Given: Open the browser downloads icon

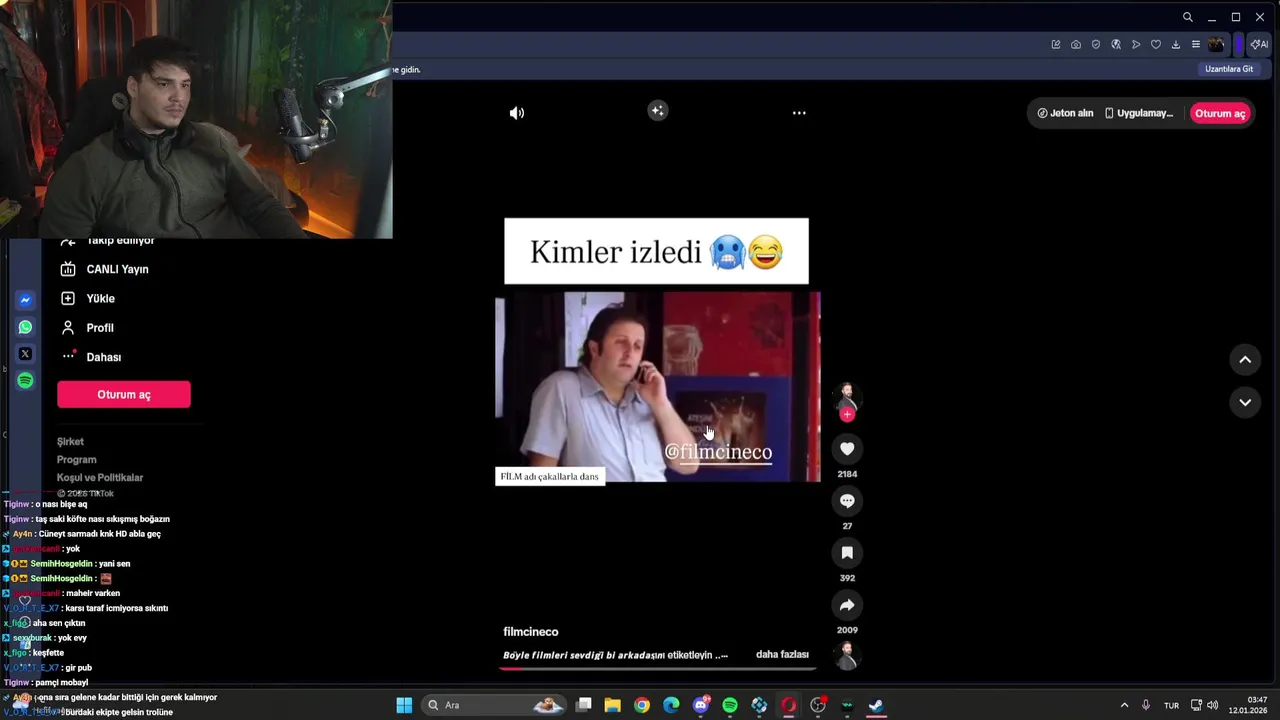Looking at the screenshot, I should click(1176, 44).
